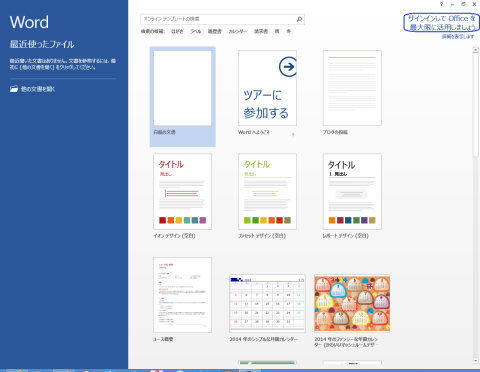Pick the 請求書 suggested search
The width and height of the screenshot is (480, 372).
click(261, 31)
